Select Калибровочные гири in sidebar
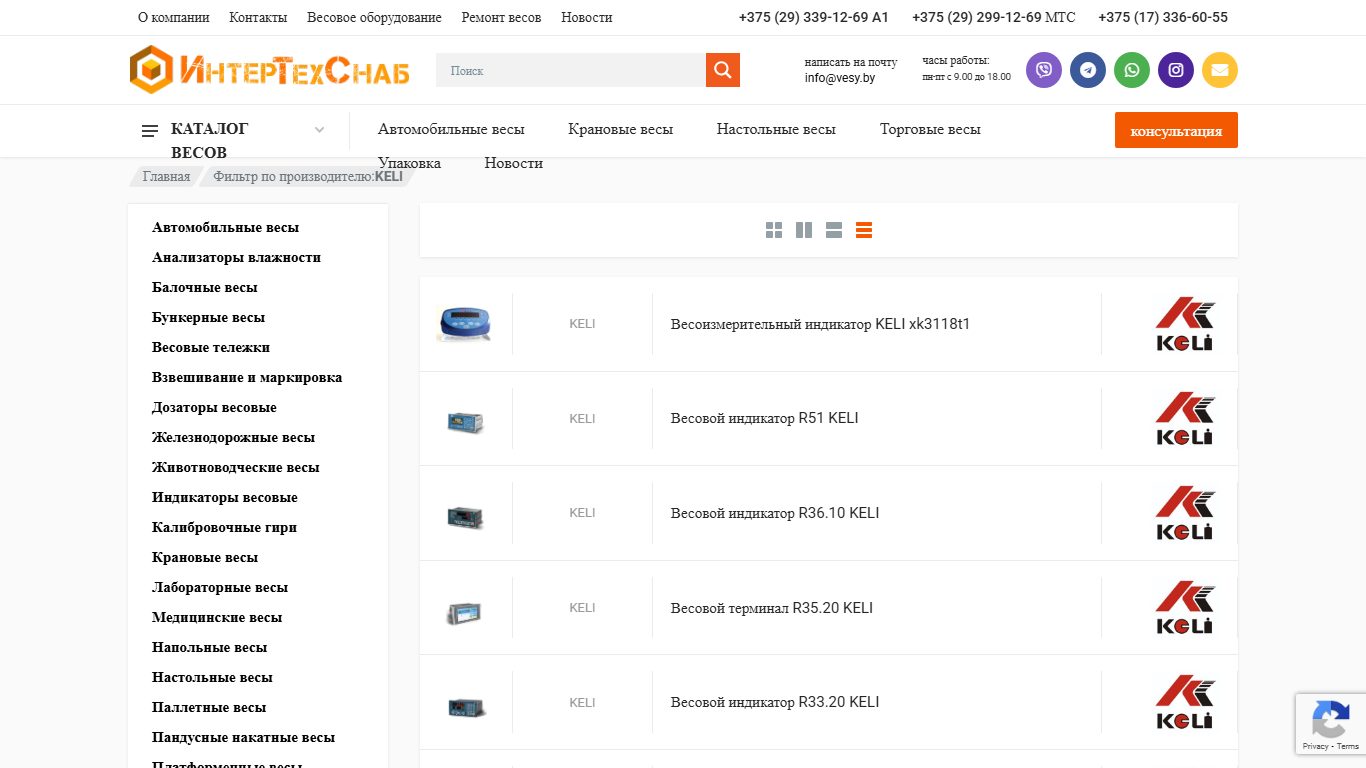Screen dimensions: 1366x768 pyautogui.click(x=224, y=527)
